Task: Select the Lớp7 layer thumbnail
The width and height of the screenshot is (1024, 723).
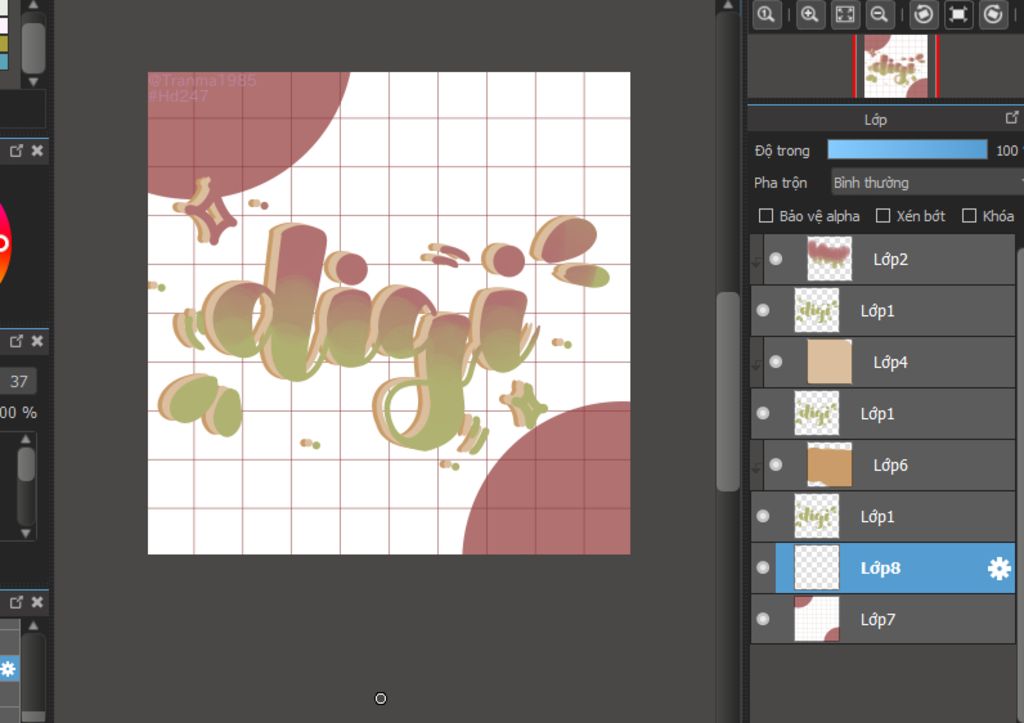Action: pyautogui.click(x=816, y=619)
